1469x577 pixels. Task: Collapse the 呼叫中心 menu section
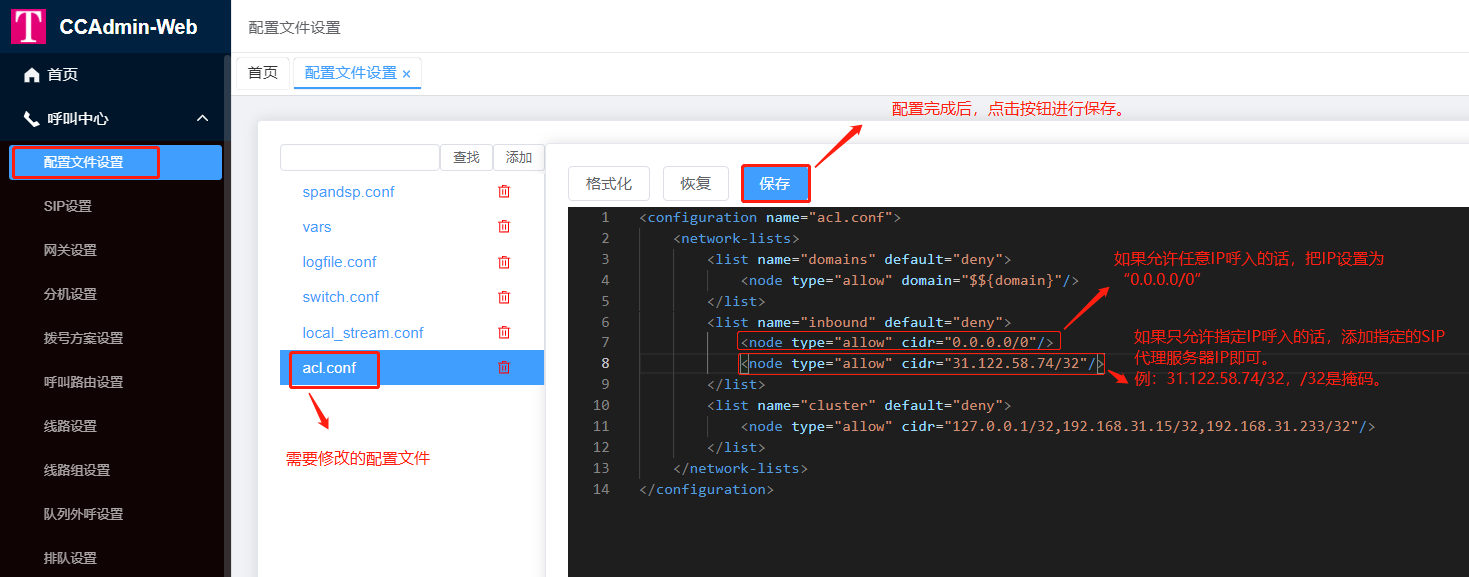coord(202,118)
